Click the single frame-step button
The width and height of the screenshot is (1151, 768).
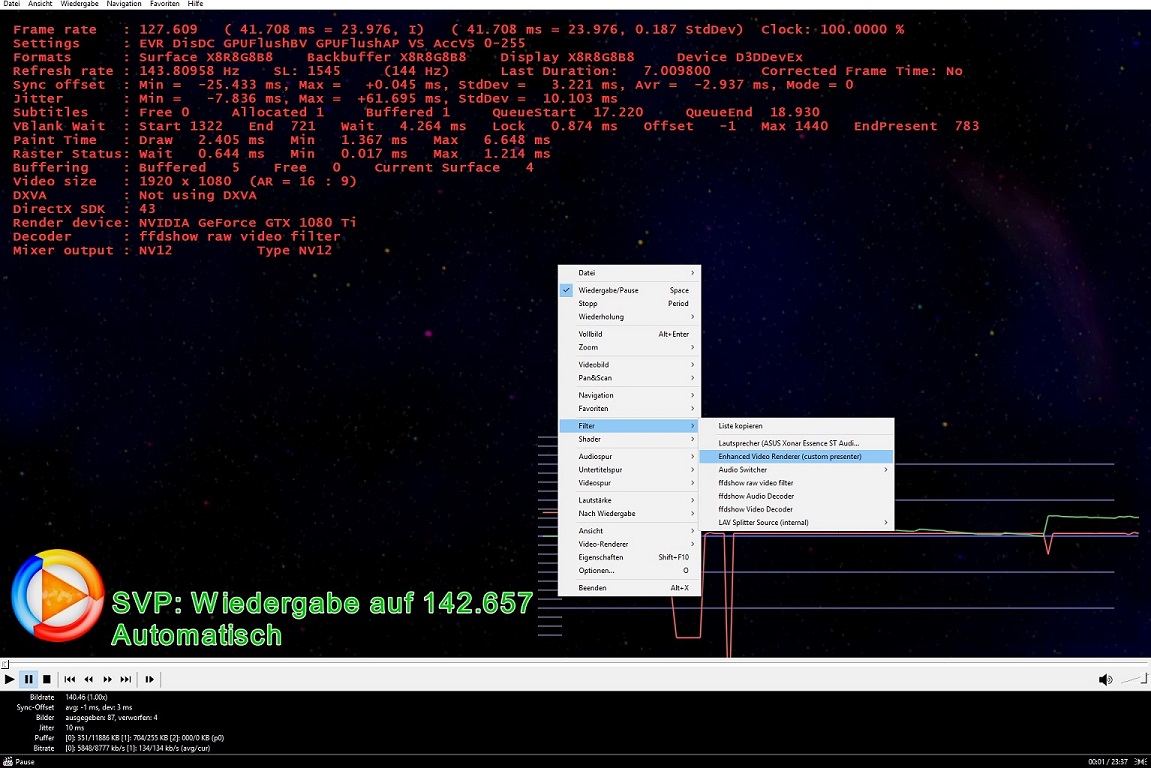click(150, 679)
